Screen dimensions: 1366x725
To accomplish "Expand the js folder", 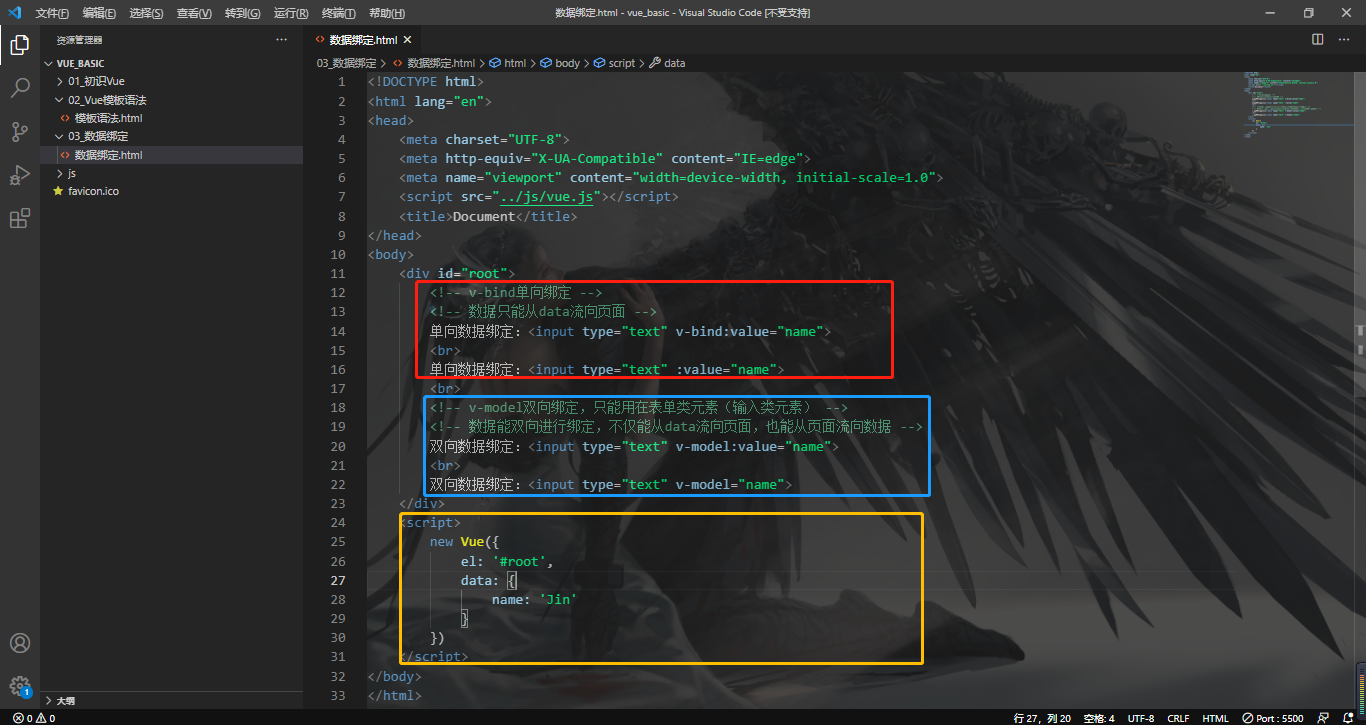I will tap(60, 173).
